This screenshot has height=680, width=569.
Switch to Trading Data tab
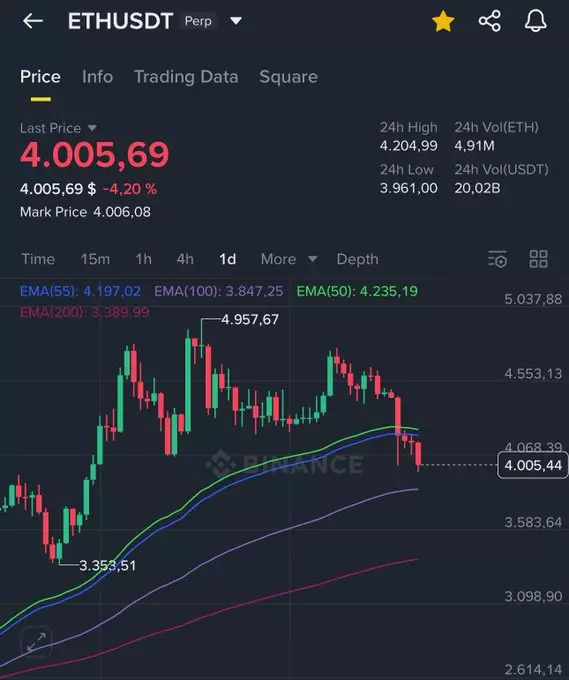point(186,77)
